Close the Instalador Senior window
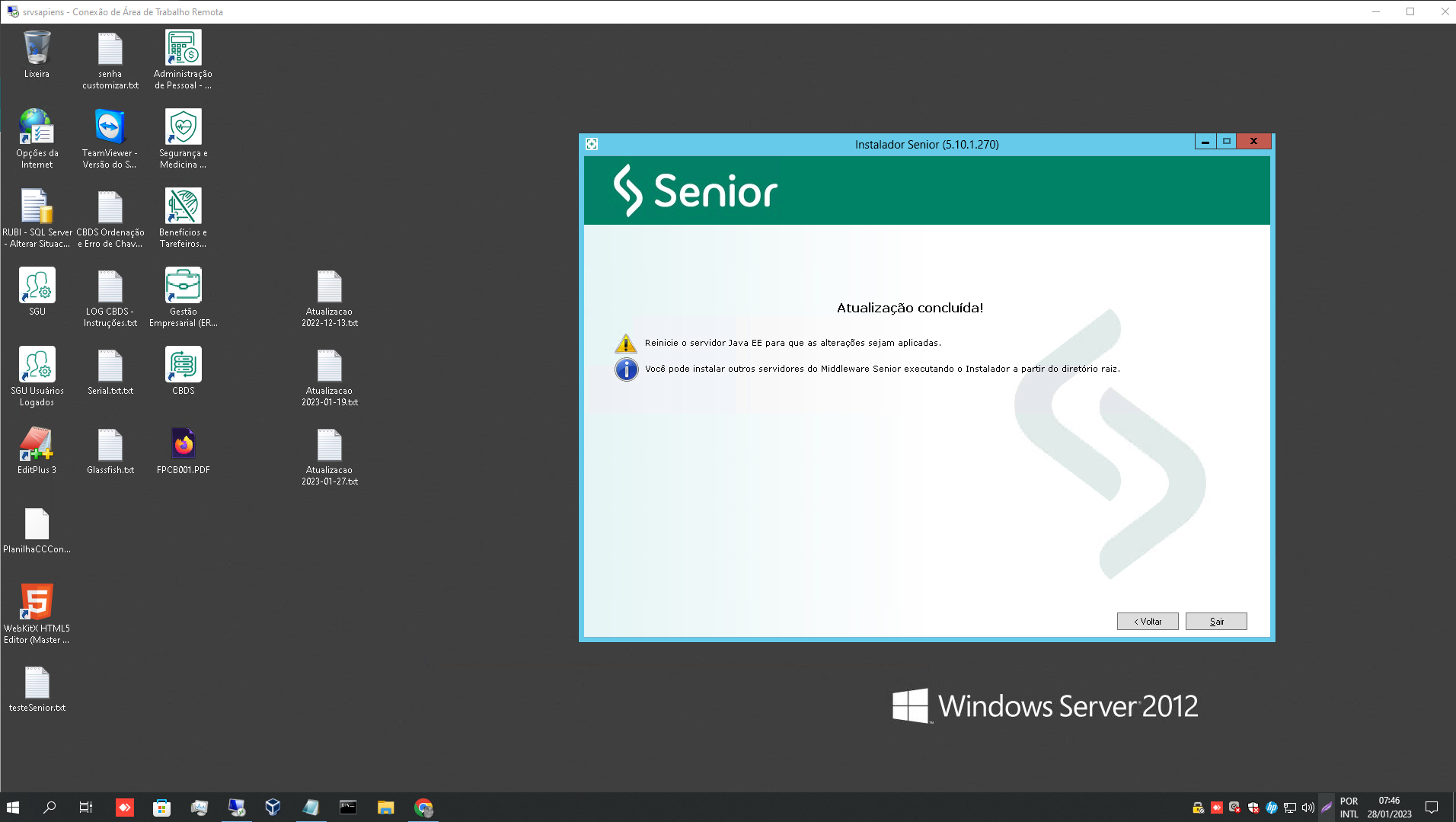Image resolution: width=1456 pixels, height=822 pixels. click(x=1253, y=142)
